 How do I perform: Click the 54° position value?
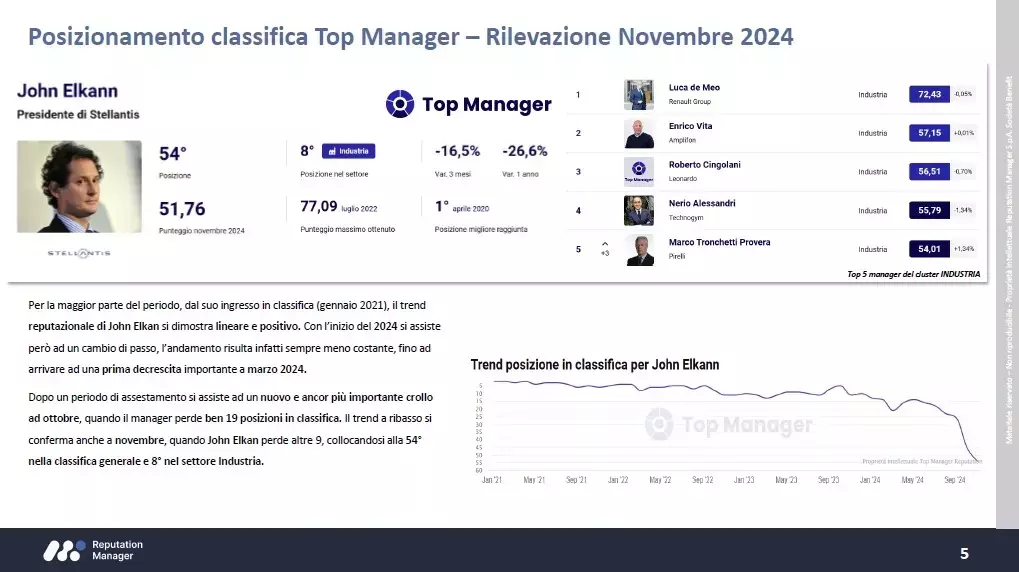coord(173,154)
